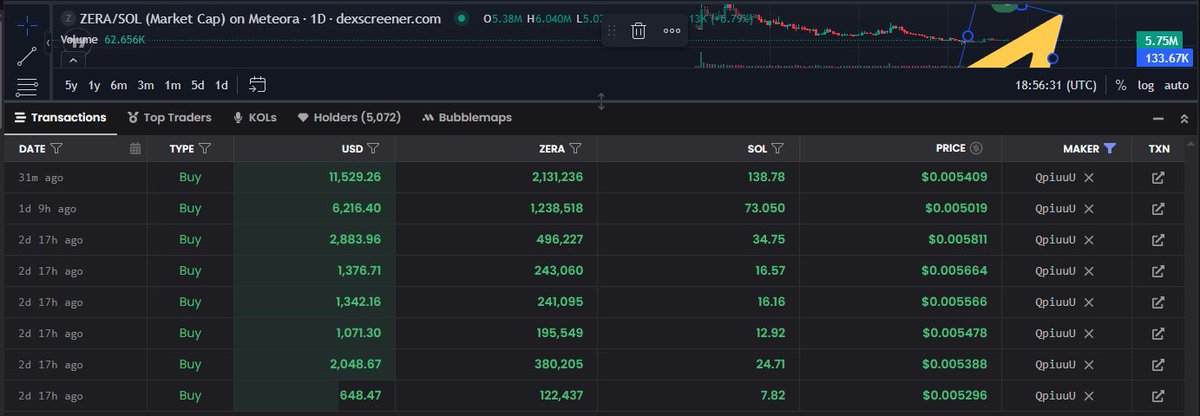1200x416 pixels.
Task: Click maker QpiuuU on 2,048.67 row
Action: pos(1055,364)
